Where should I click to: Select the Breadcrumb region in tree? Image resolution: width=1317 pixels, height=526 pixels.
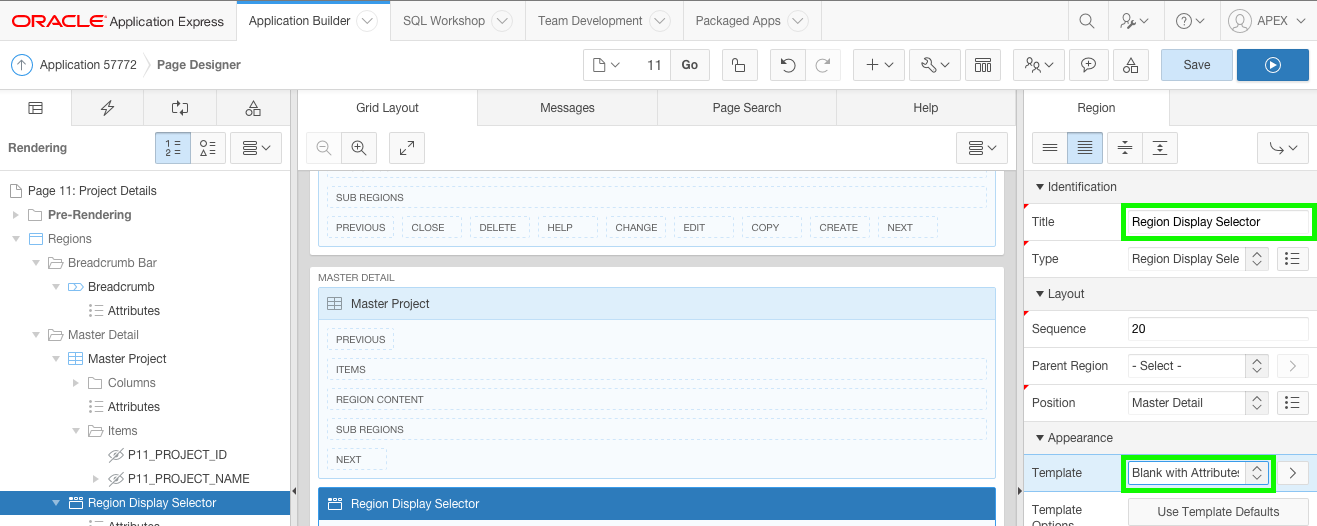[121, 287]
